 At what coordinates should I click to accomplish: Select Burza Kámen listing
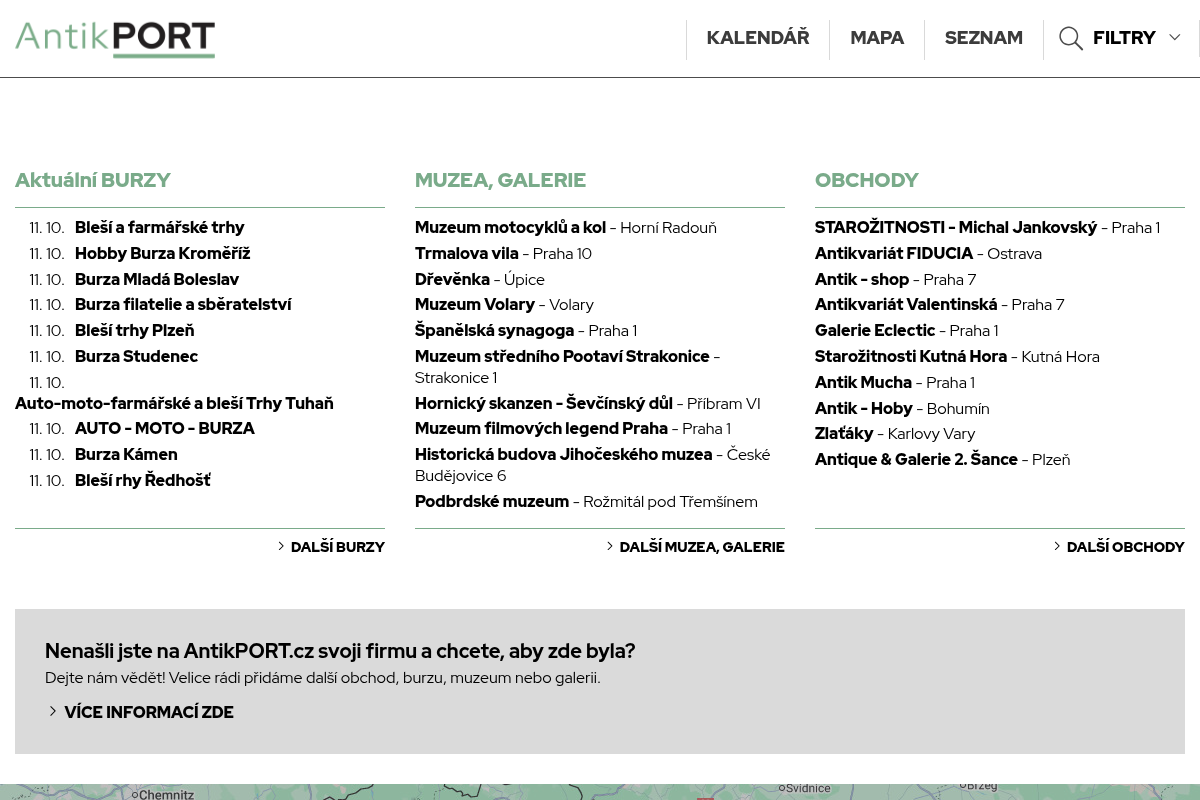(126, 455)
